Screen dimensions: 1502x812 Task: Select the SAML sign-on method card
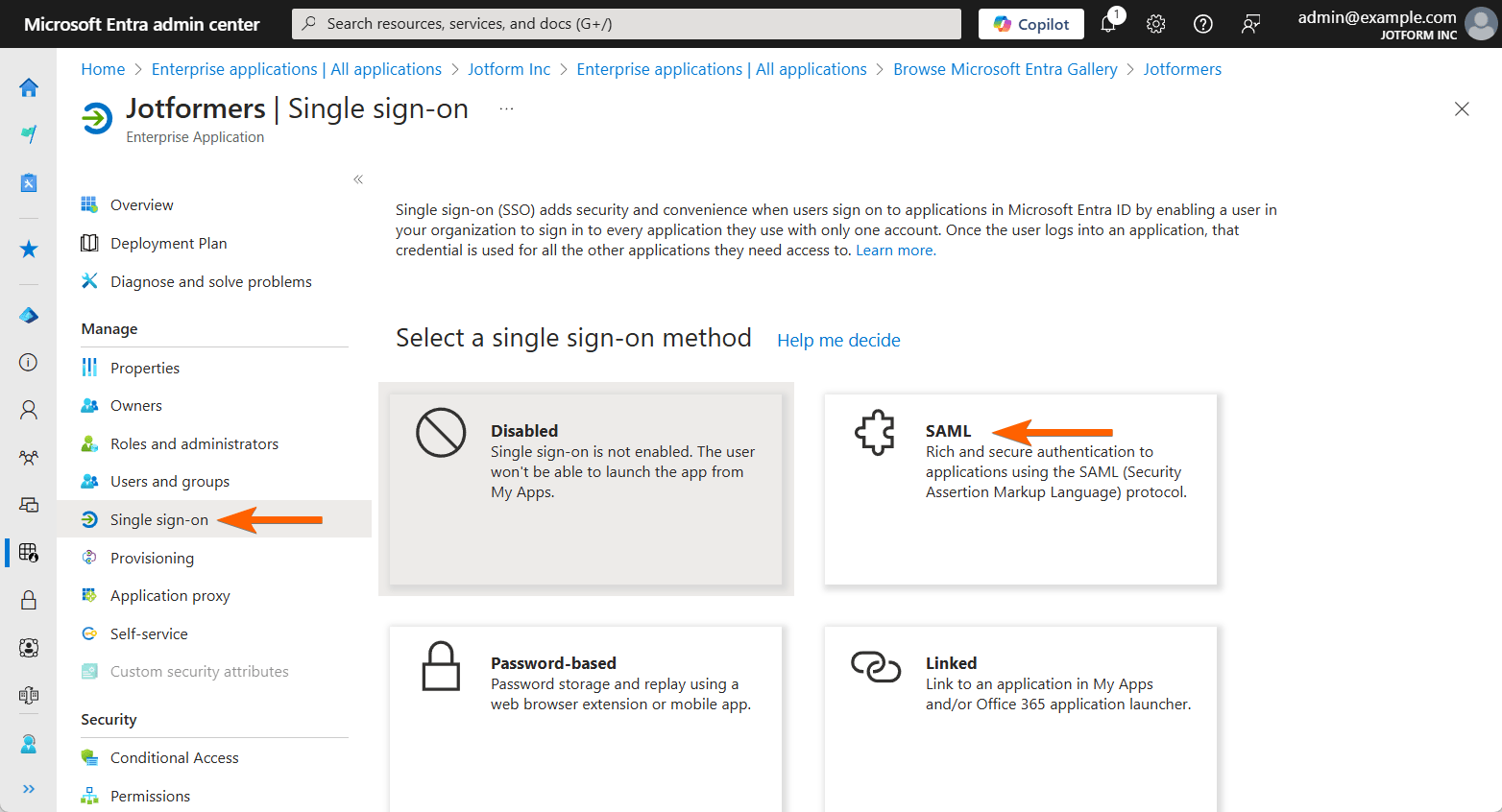(x=1020, y=489)
